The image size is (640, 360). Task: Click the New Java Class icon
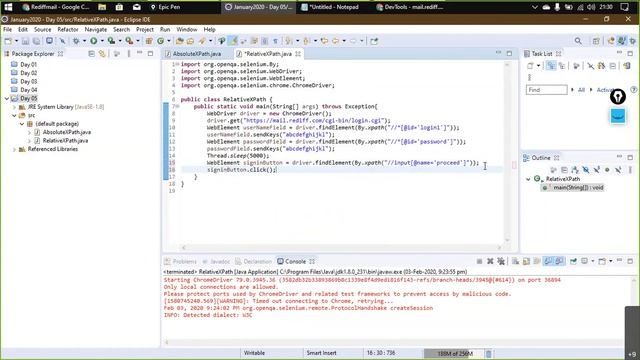160,41
